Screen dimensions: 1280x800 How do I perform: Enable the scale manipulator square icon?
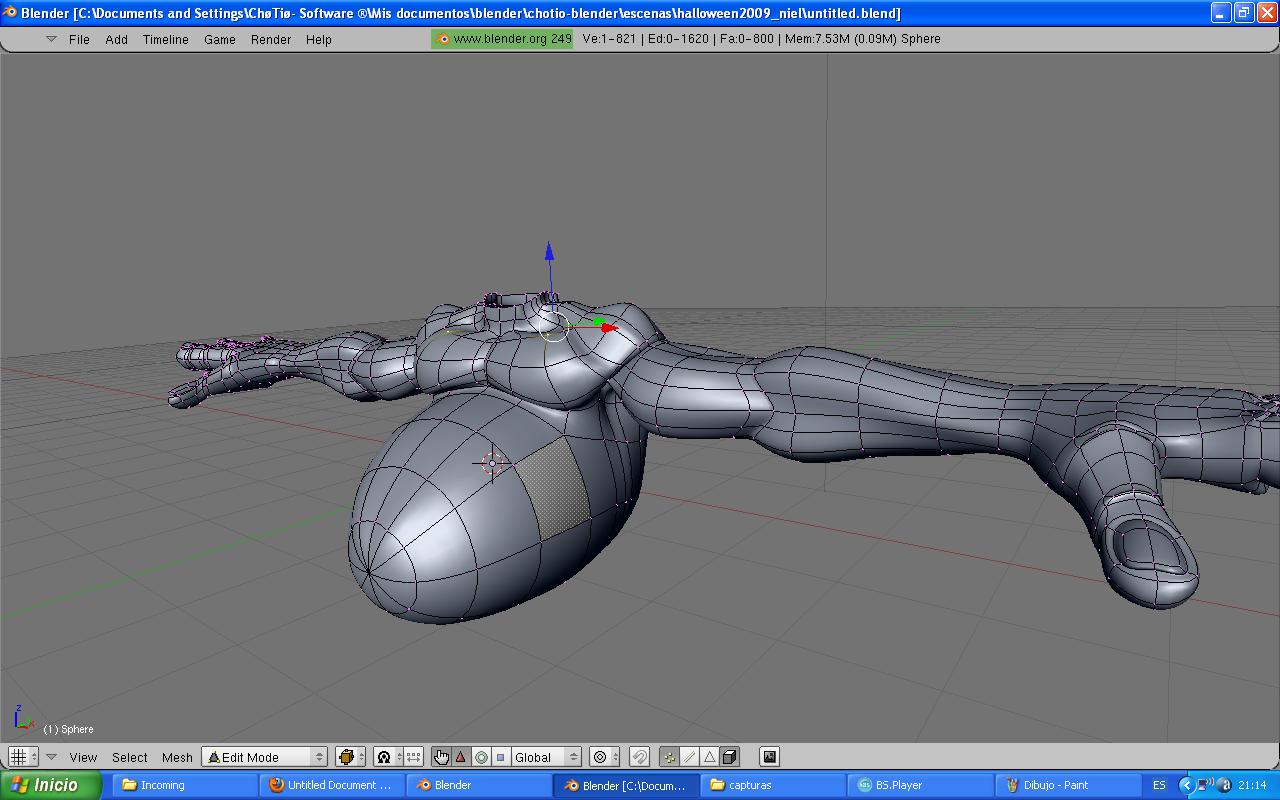(501, 757)
